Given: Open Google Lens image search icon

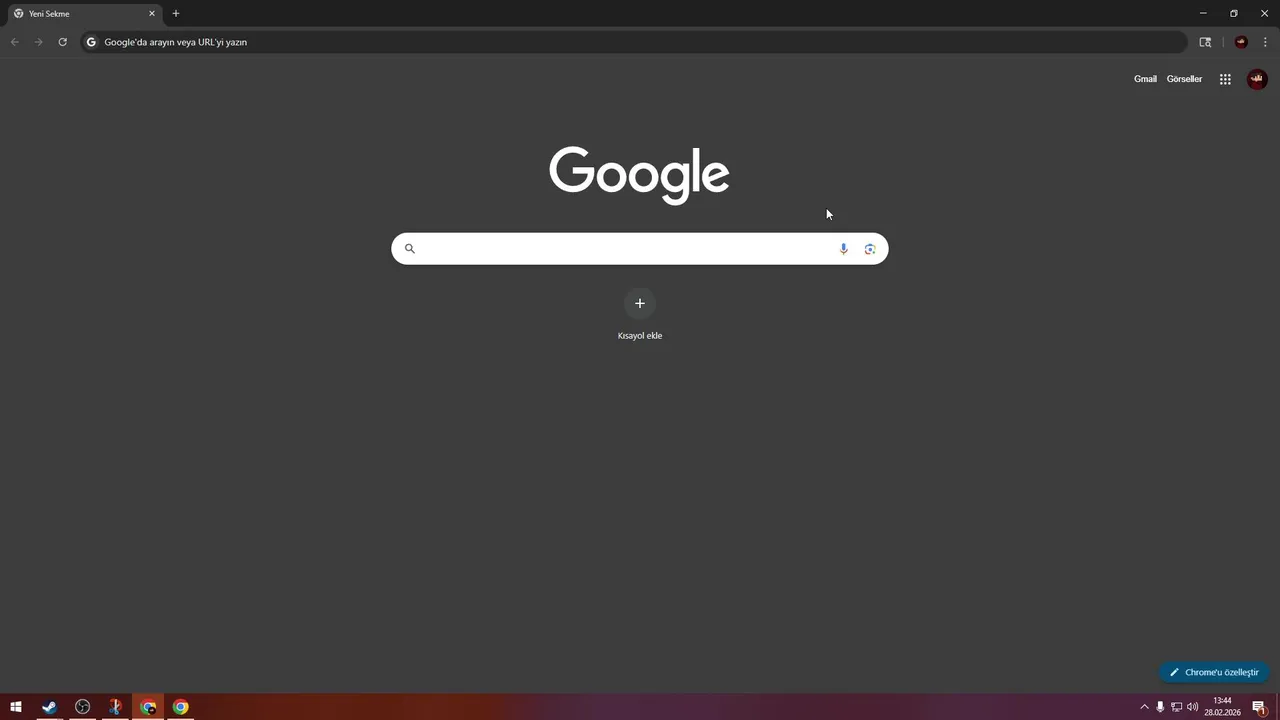Looking at the screenshot, I should (x=870, y=249).
